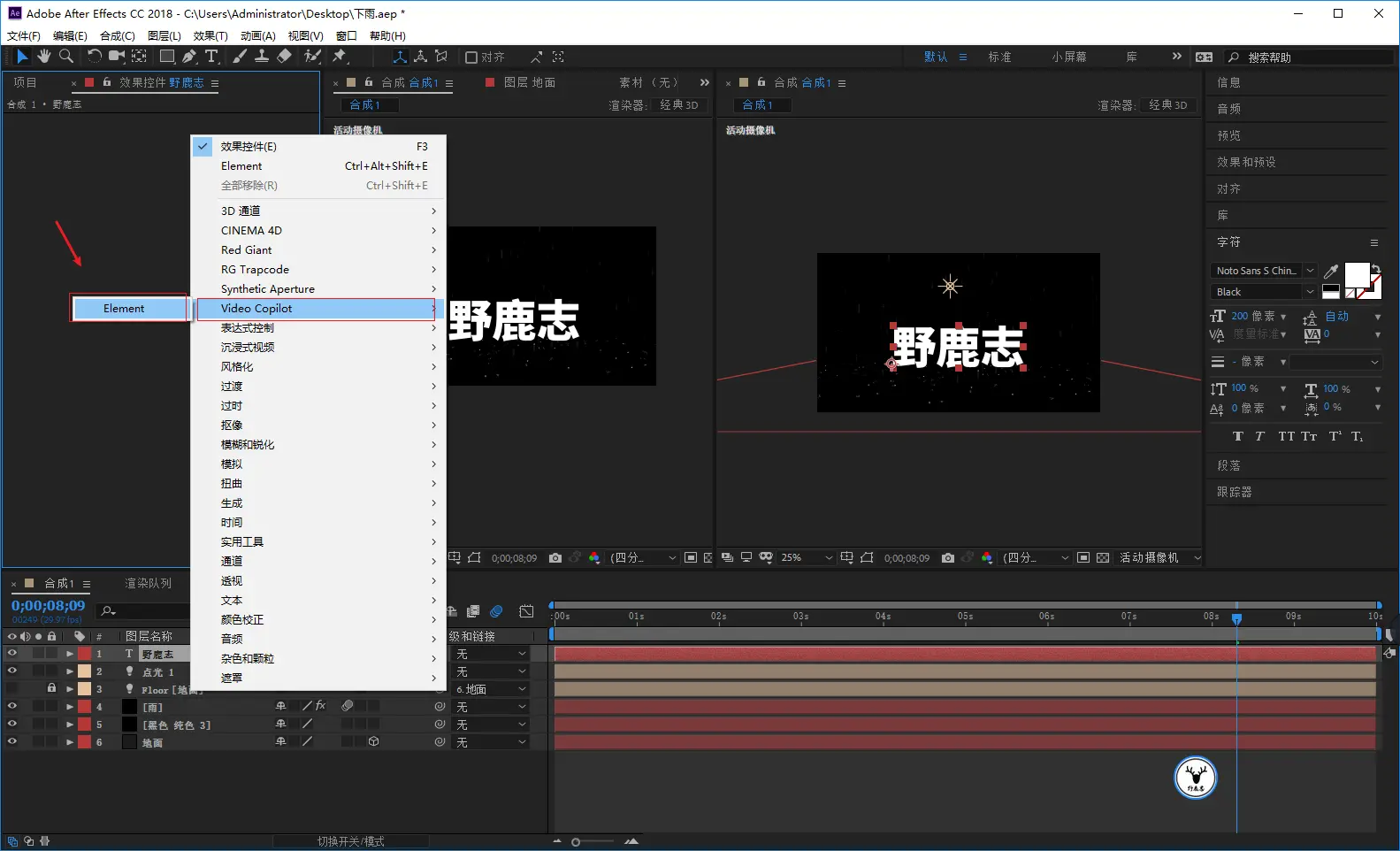Open the 跟踪器 panel
1400x851 pixels.
(1235, 493)
